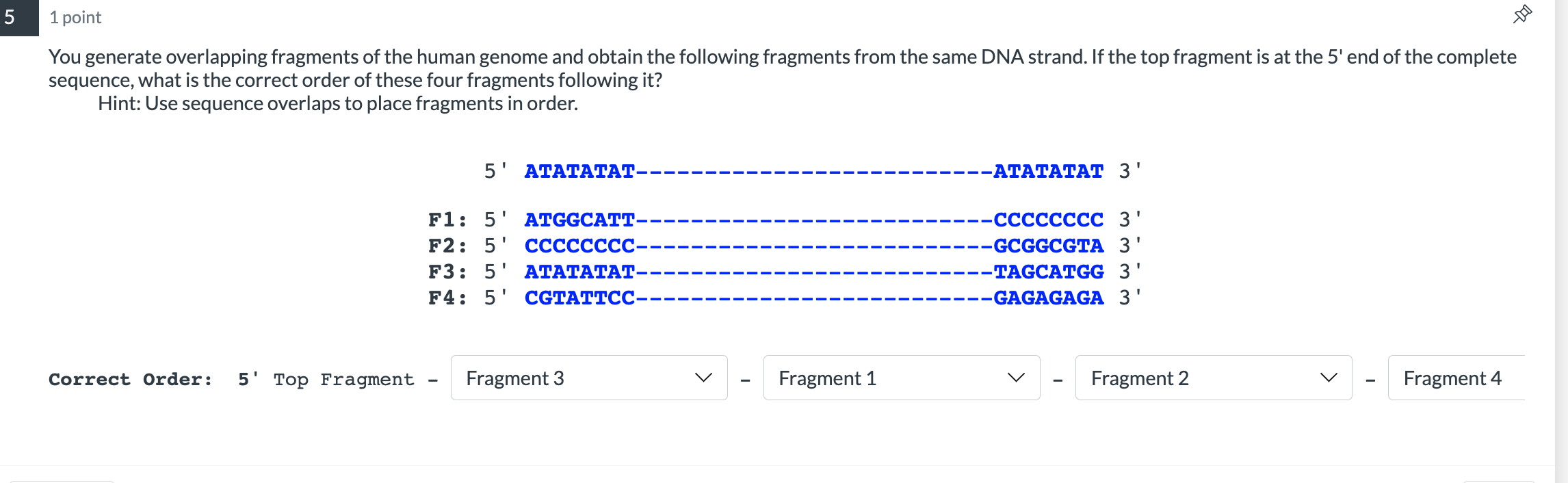The image size is (1568, 483).
Task: Click the Hint line about sequence overlaps
Action: click(338, 103)
